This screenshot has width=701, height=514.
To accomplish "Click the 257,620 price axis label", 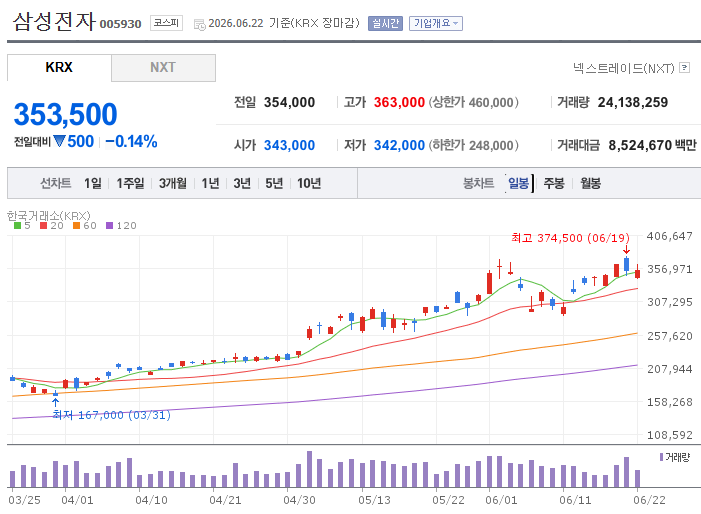I will 670,336.
